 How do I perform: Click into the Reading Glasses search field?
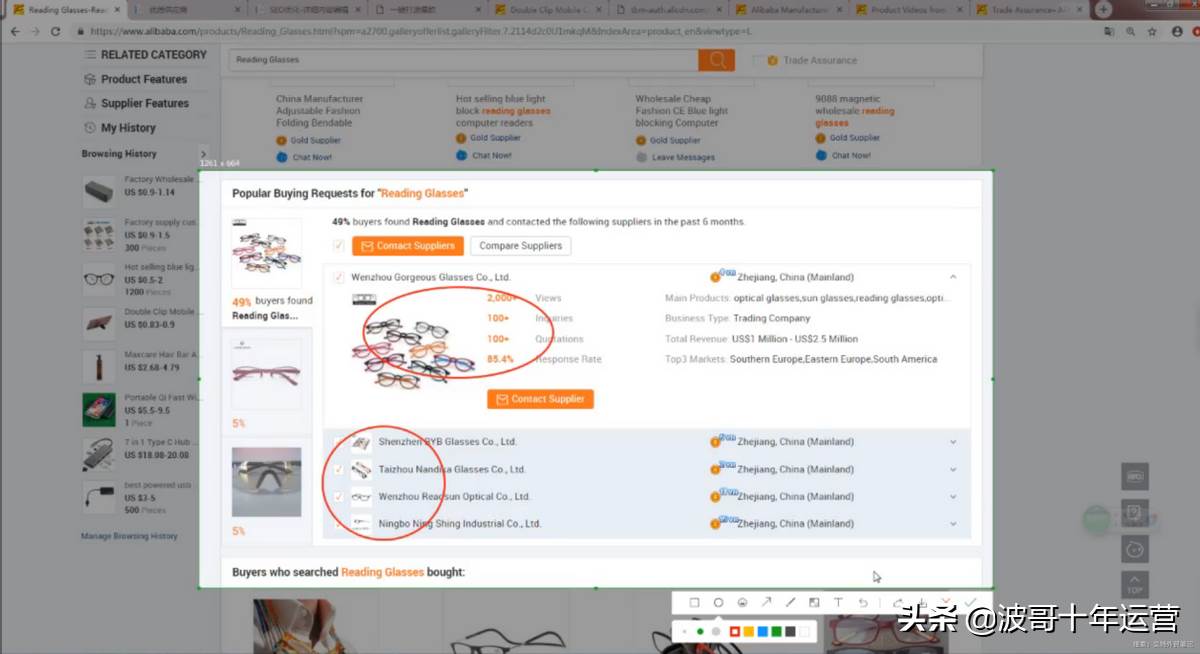point(463,60)
